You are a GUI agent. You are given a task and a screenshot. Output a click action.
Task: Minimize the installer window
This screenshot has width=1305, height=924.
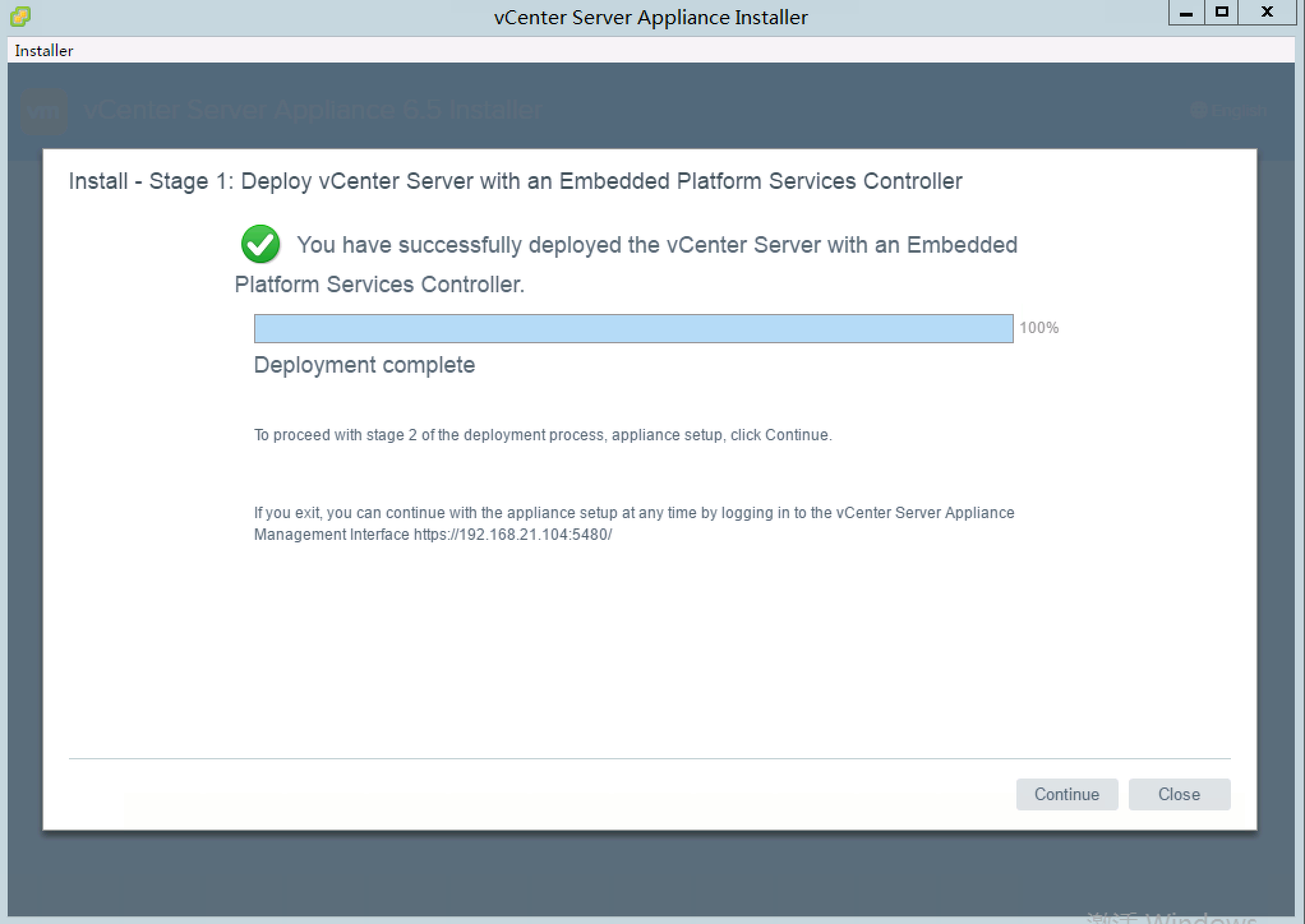(x=1186, y=13)
